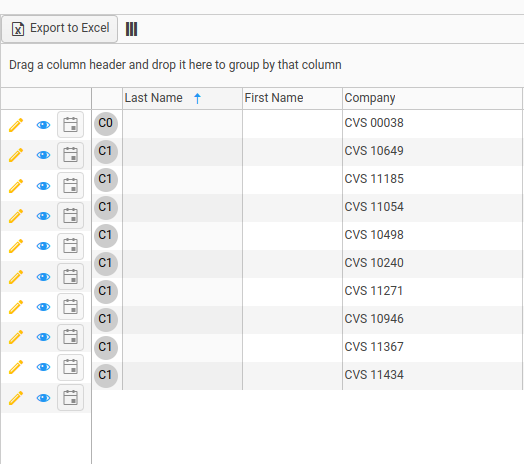Click the Export to Excel button
The height and width of the screenshot is (464, 524).
[x=59, y=29]
